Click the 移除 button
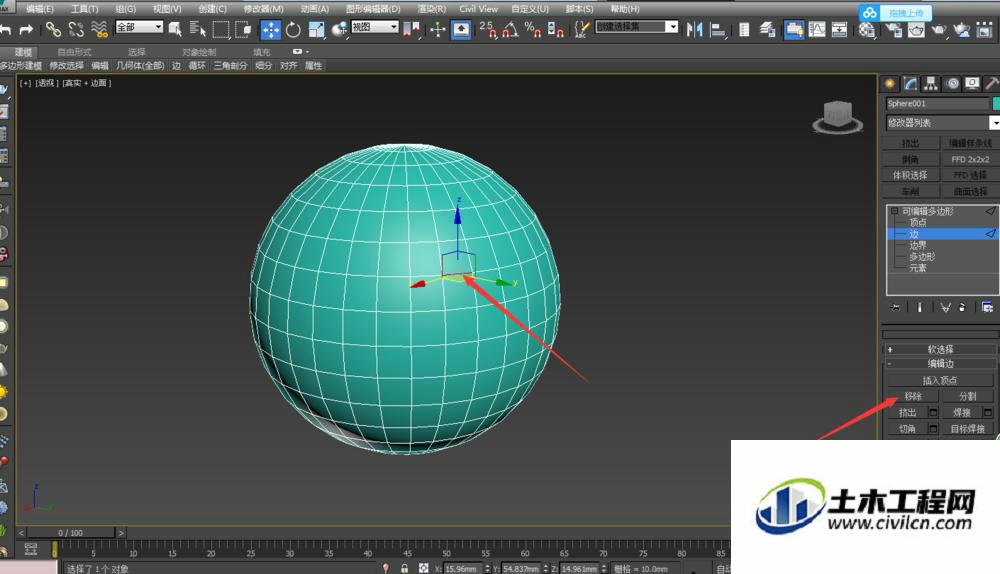The height and width of the screenshot is (574, 1000). click(x=913, y=396)
